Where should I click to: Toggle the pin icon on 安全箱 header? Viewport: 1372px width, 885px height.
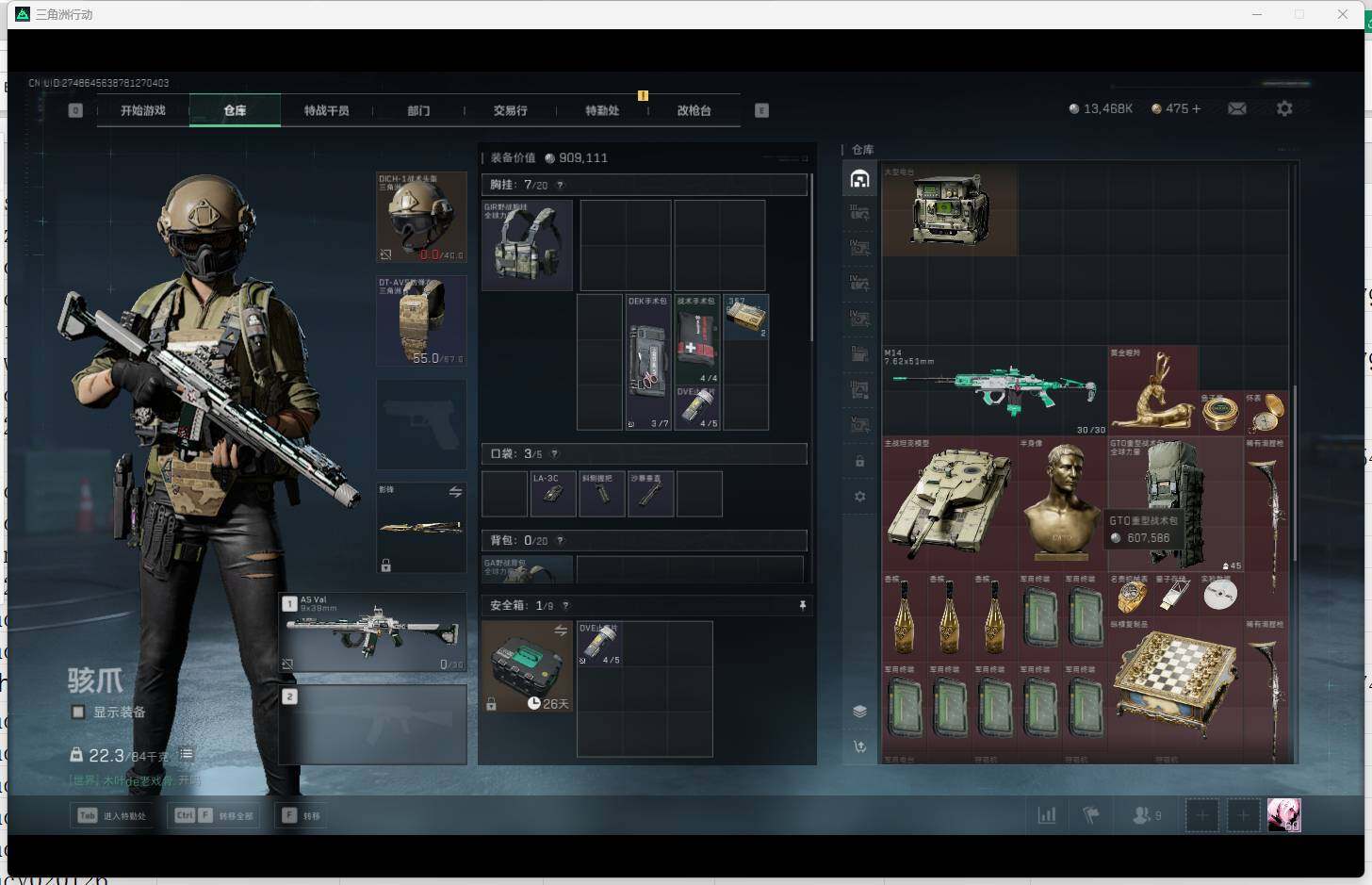(x=803, y=605)
